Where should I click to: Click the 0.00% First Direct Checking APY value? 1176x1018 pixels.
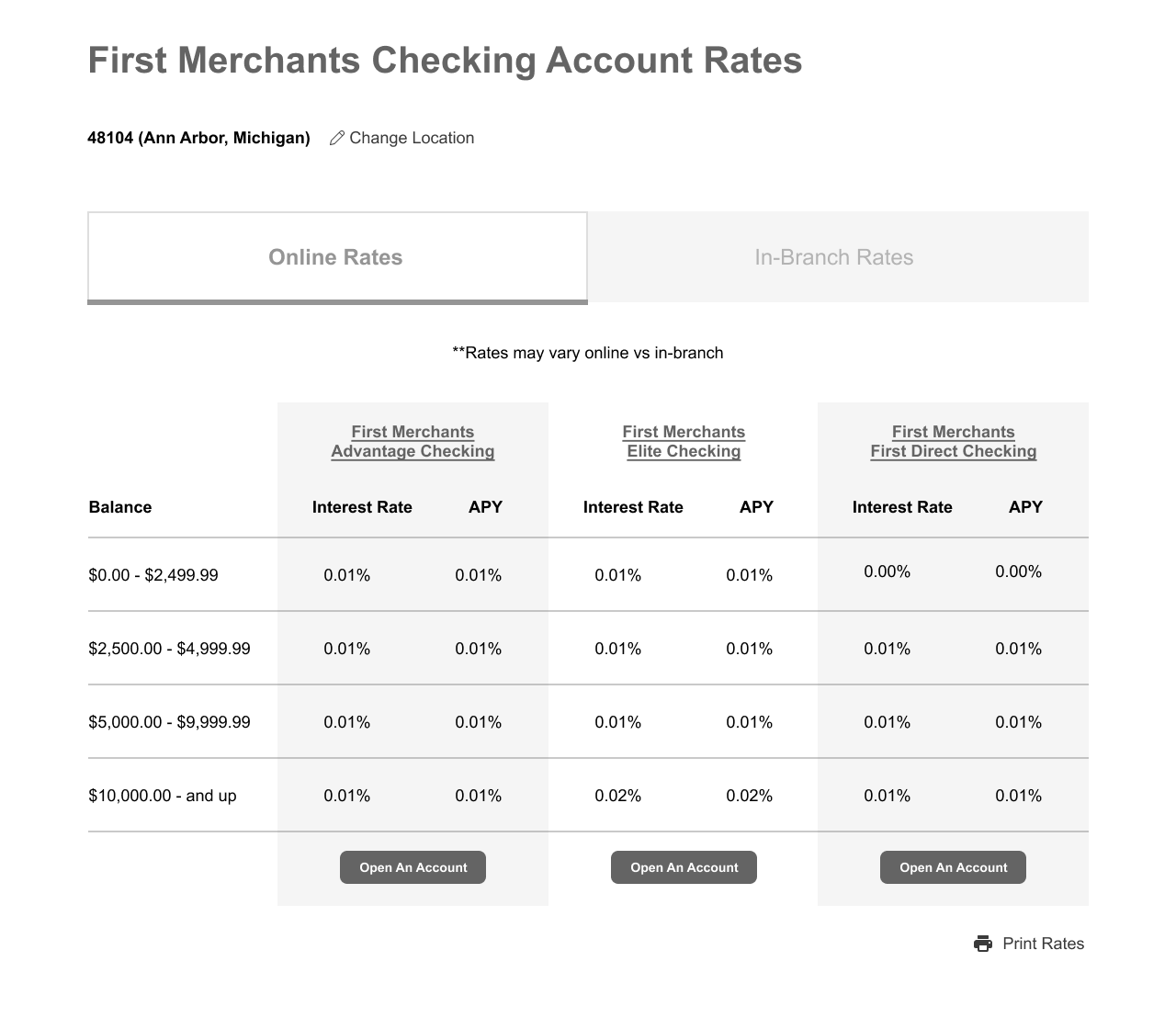(1018, 571)
